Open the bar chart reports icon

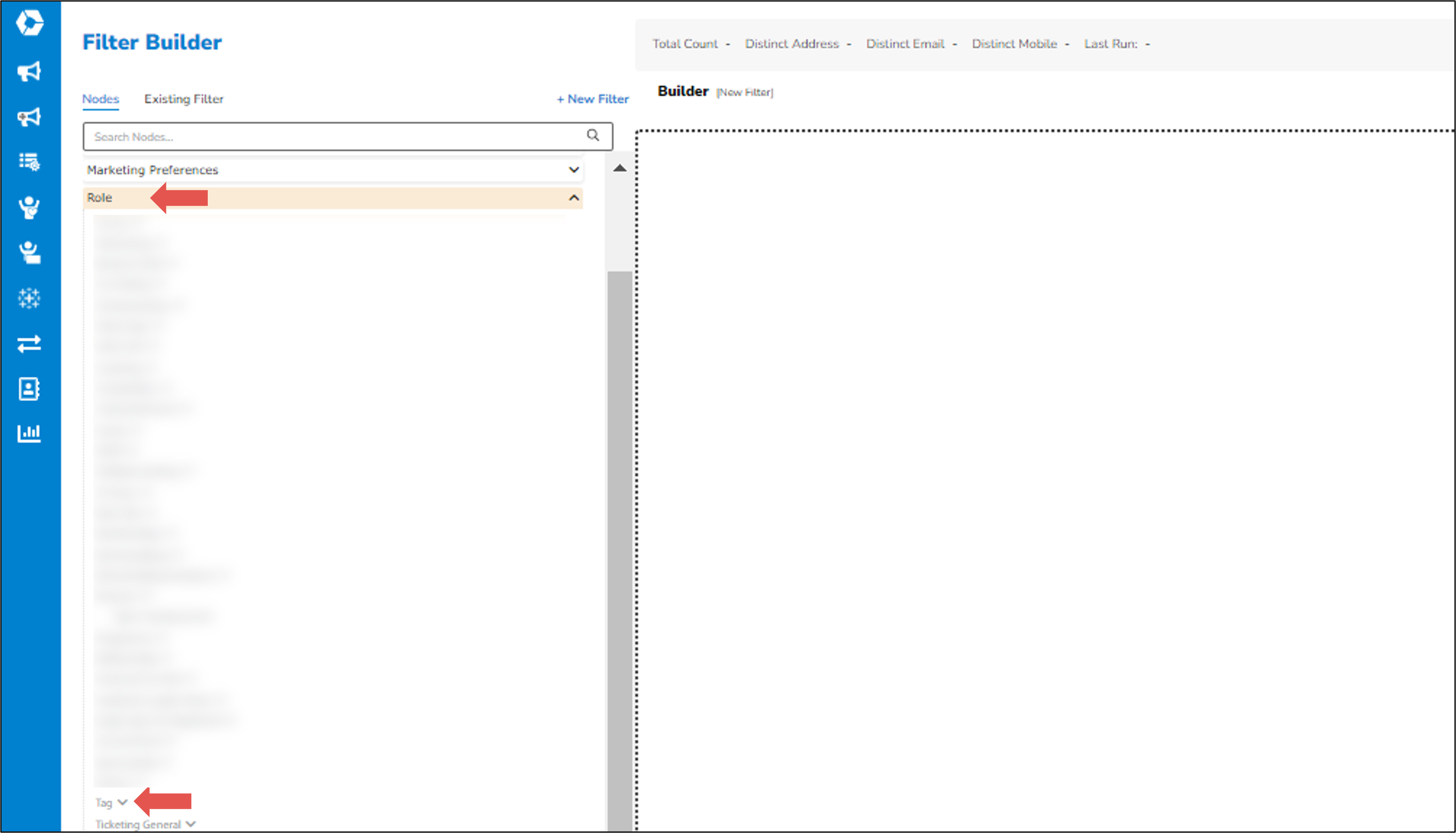pyautogui.click(x=29, y=433)
